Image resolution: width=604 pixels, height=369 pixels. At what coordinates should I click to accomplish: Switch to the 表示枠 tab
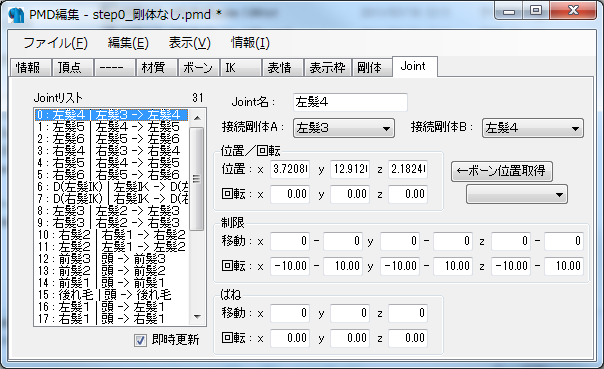tap(327, 68)
